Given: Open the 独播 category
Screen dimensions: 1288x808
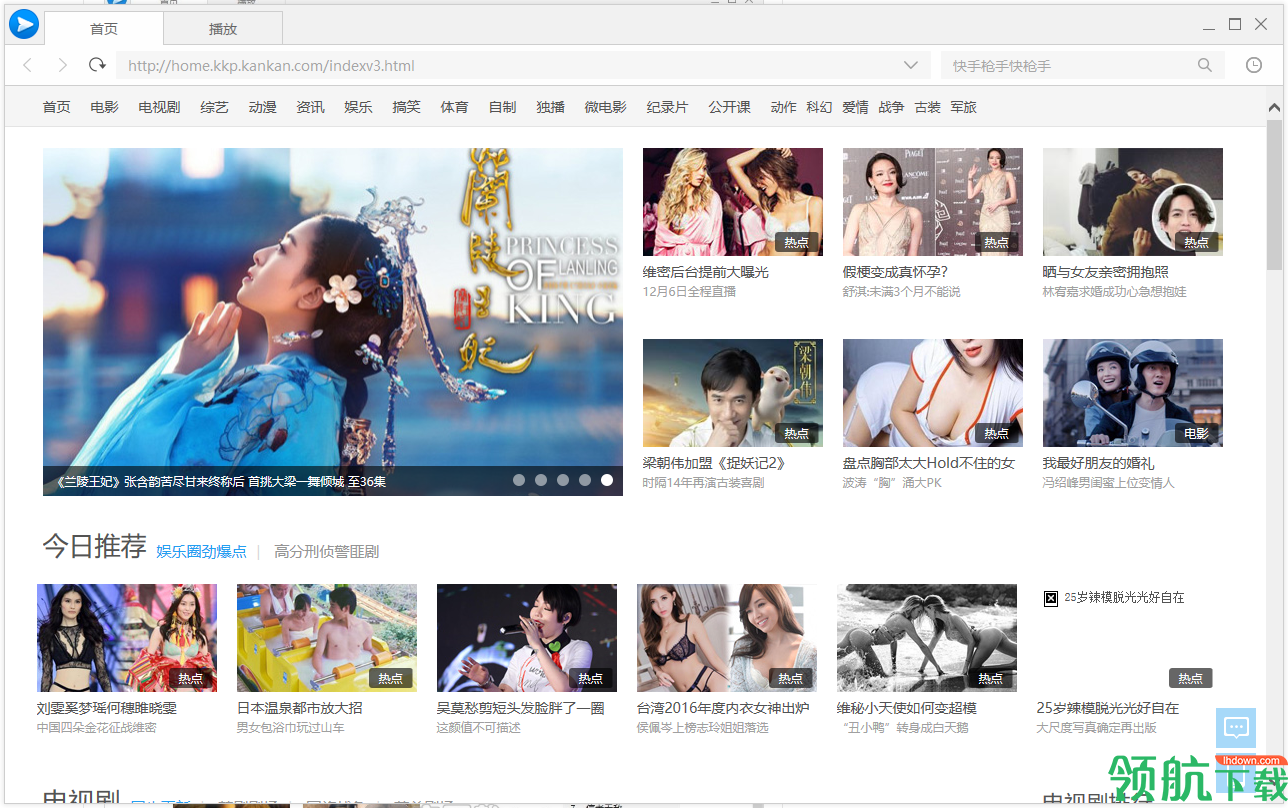Looking at the screenshot, I should (550, 107).
